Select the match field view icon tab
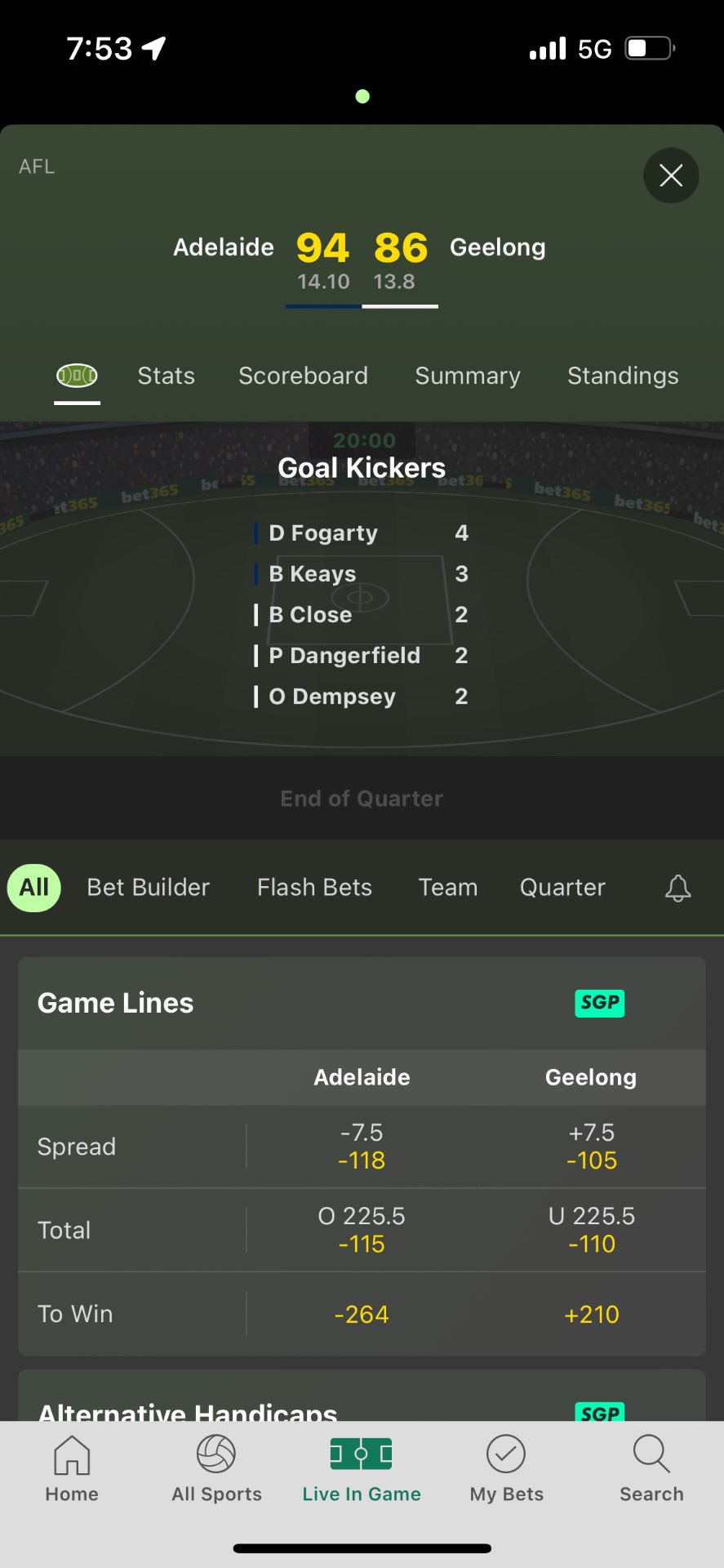The height and width of the screenshot is (1568, 724). [x=77, y=376]
